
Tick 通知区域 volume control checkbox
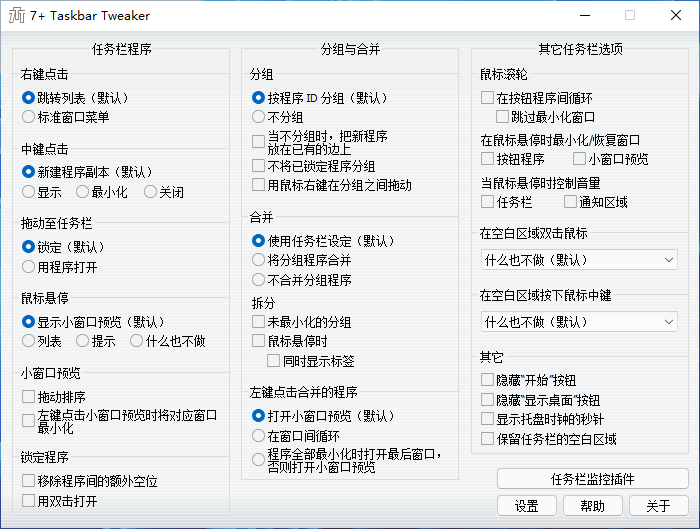click(x=570, y=202)
